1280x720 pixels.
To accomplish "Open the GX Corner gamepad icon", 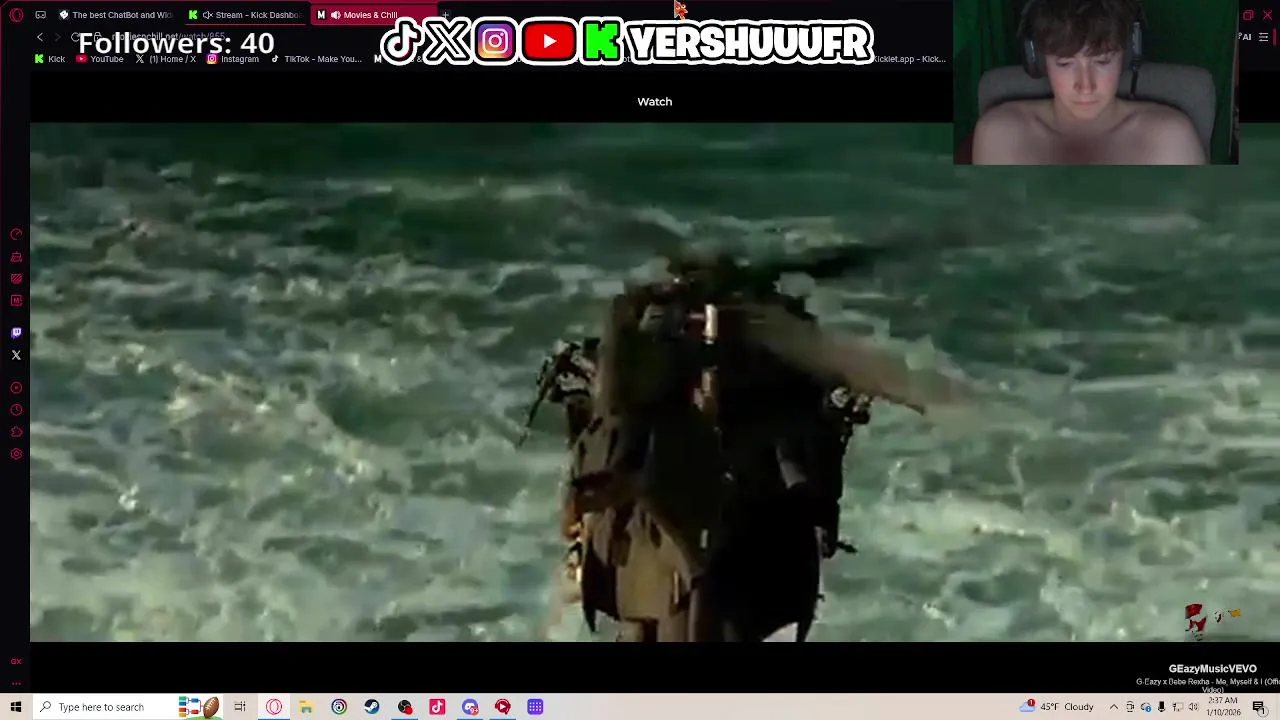I will 40,15.
